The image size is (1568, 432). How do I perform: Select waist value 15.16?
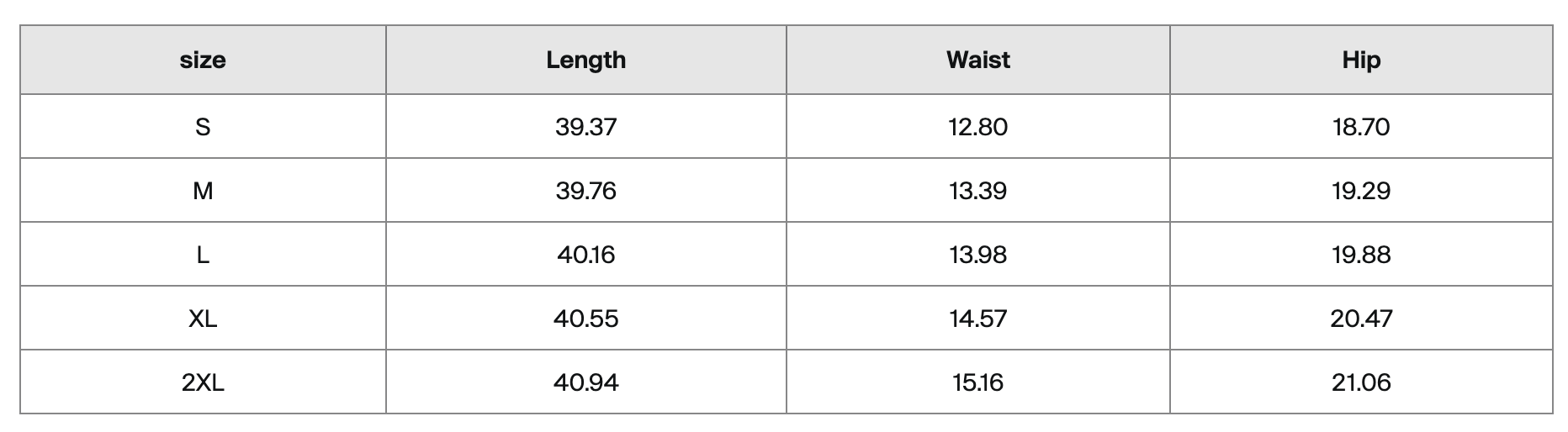(x=978, y=382)
